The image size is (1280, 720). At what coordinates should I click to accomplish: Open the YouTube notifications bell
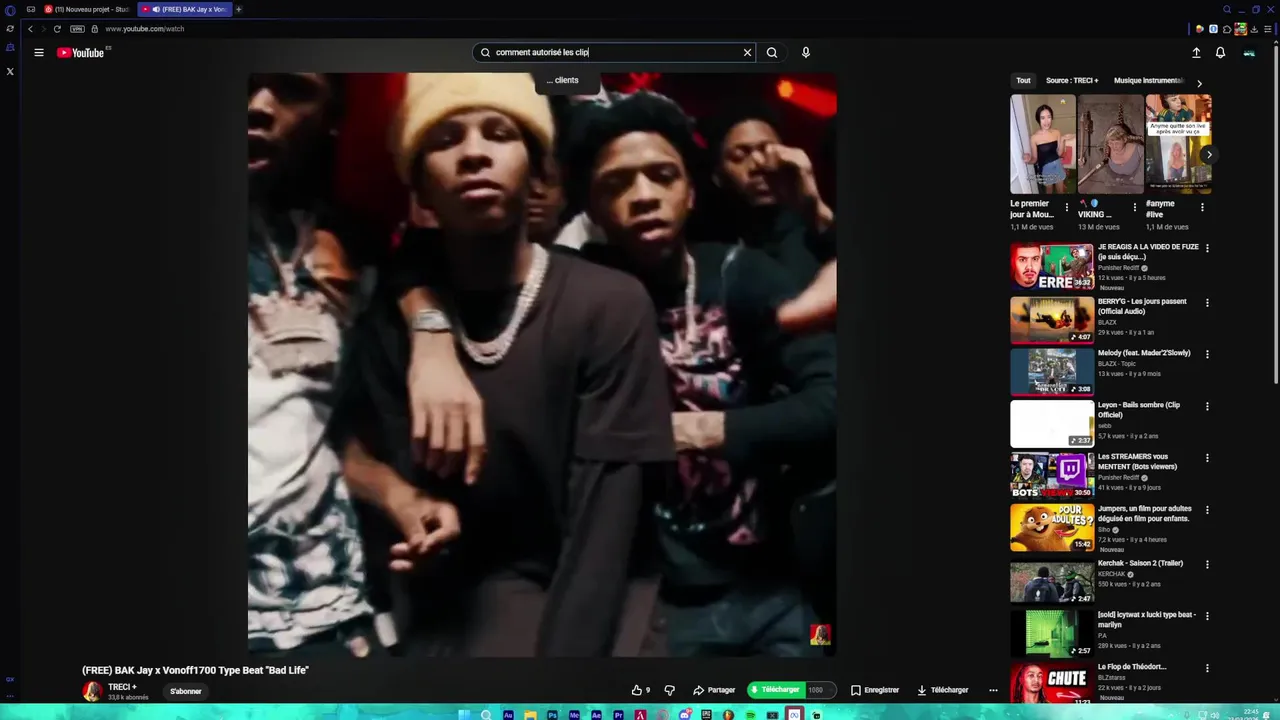coord(1220,53)
